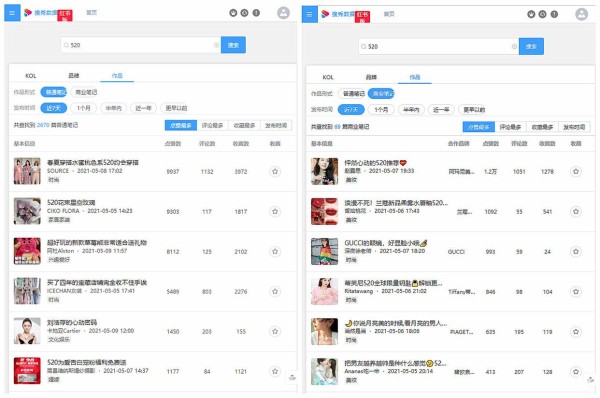Click the blue 搜索 button in right panel
Image resolution: width=600 pixels, height=398 pixels.
(531, 47)
